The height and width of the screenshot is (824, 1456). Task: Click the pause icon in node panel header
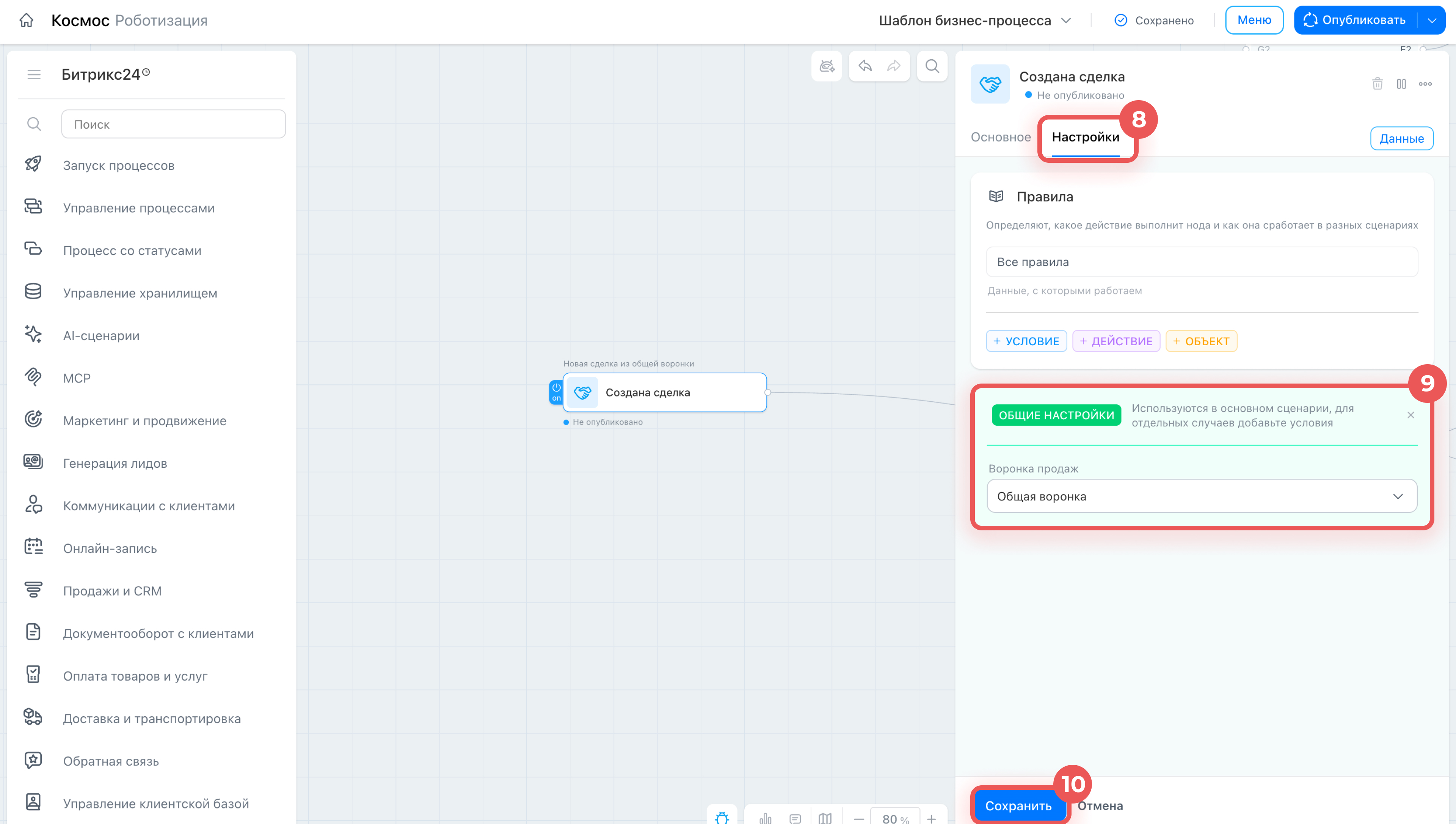[x=1401, y=84]
